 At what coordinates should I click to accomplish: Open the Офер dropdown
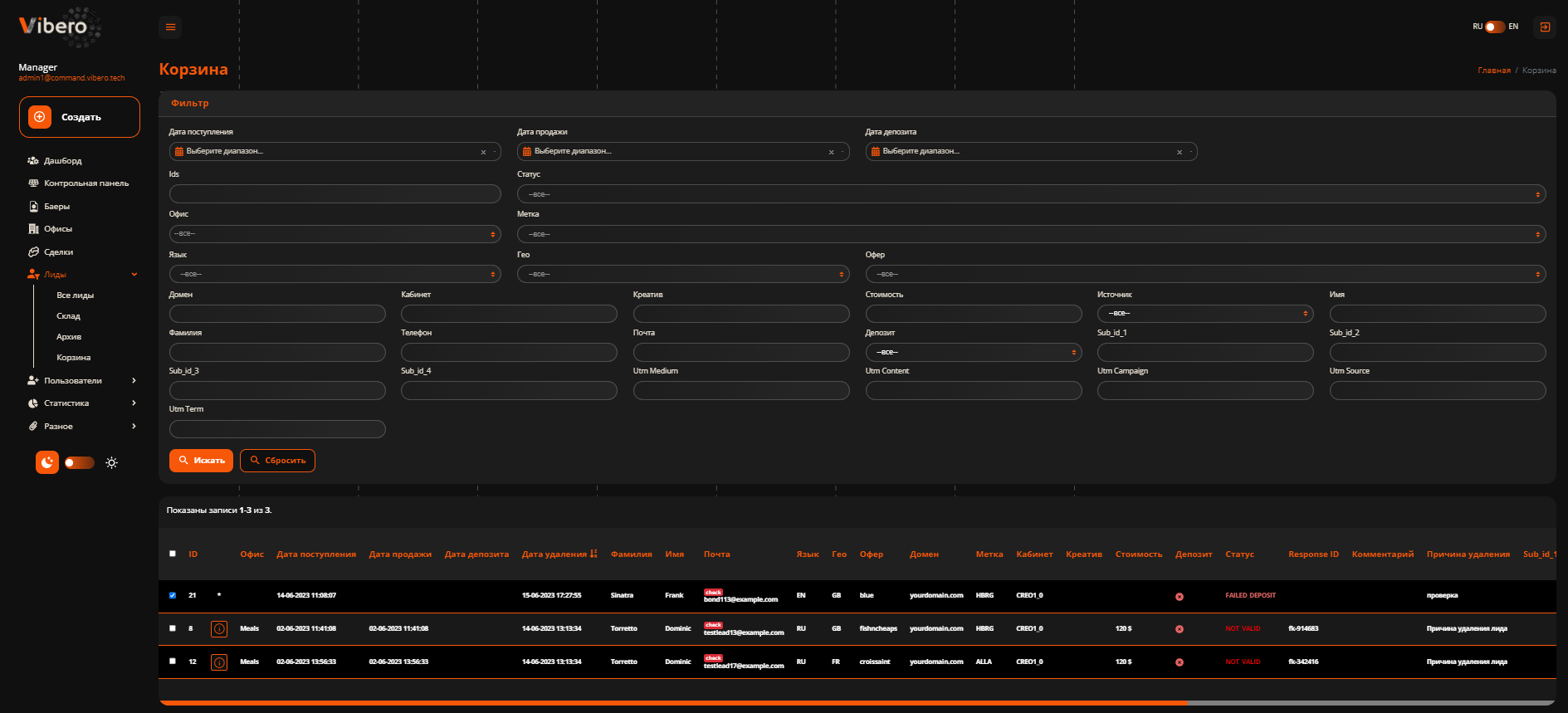1205,274
